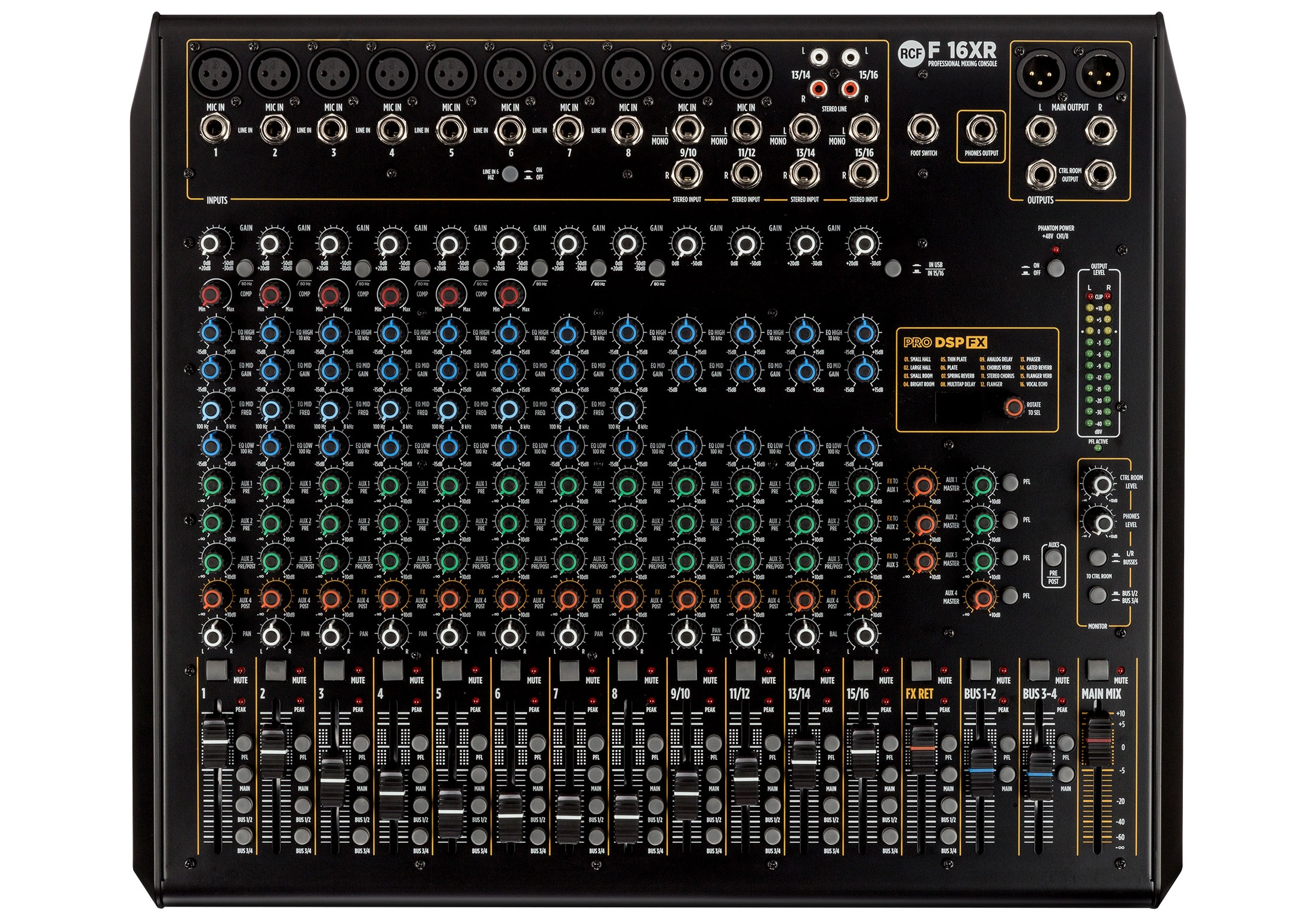The image size is (1316, 921).
Task: Click the channel 5 fader cap
Action: (451, 813)
